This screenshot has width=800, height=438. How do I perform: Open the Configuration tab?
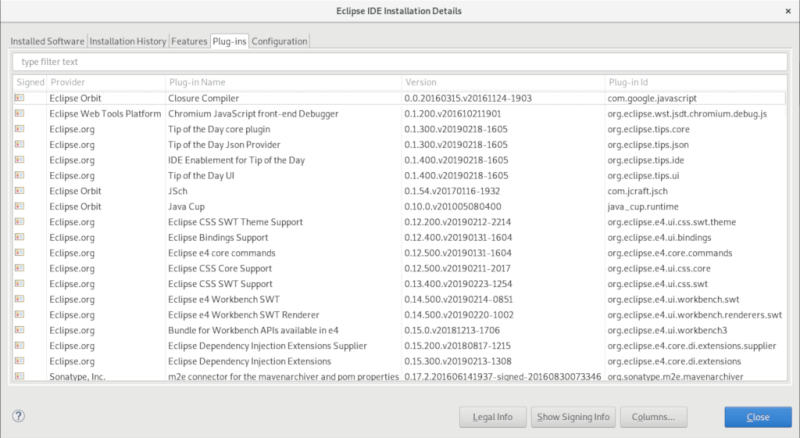pos(279,41)
